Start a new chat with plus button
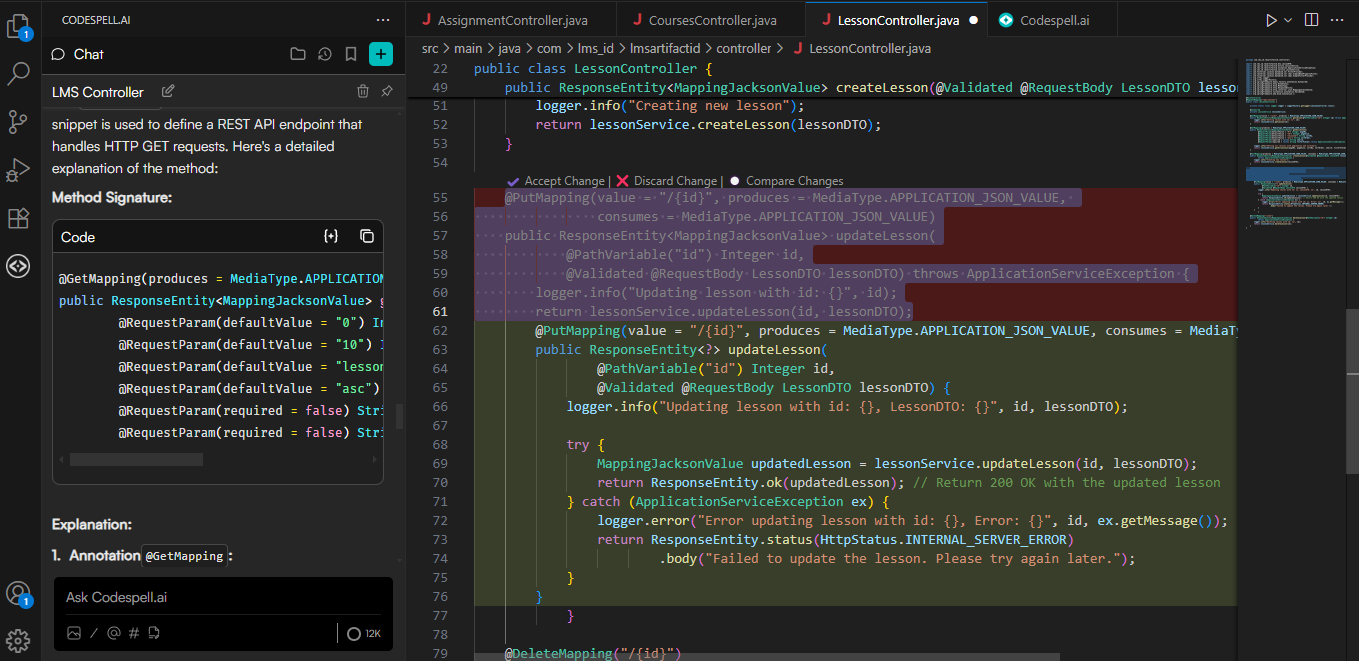Screen dimensions: 1359x661 coord(381,54)
